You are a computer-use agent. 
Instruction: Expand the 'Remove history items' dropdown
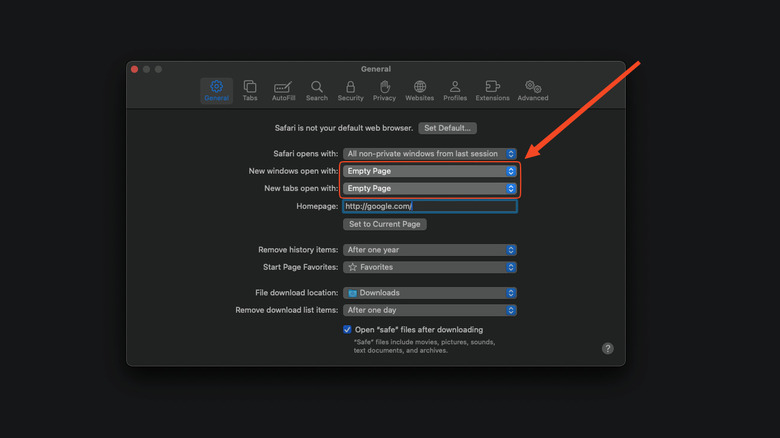pos(430,250)
